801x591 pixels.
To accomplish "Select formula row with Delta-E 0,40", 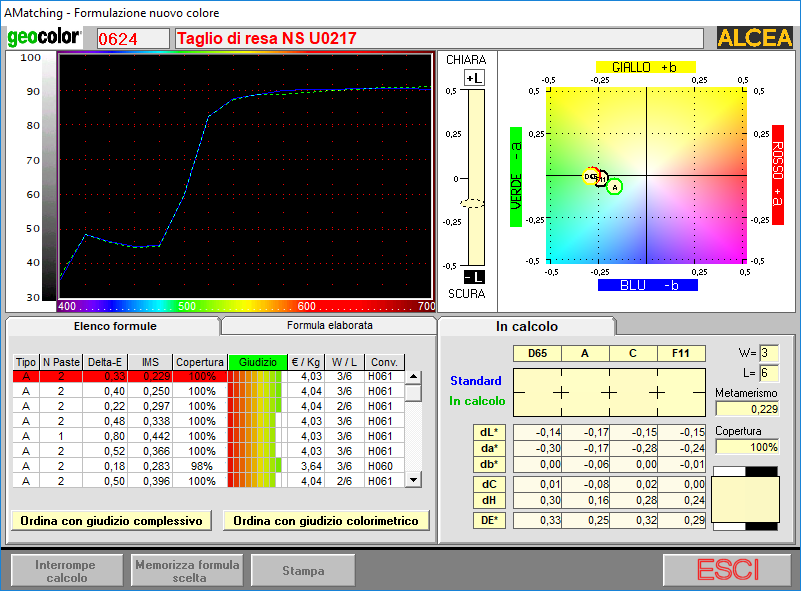I will point(208,391).
